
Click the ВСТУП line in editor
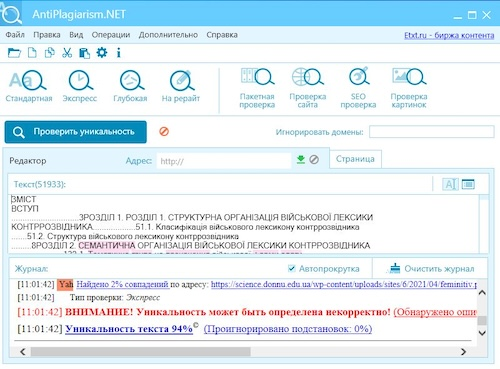[25, 209]
